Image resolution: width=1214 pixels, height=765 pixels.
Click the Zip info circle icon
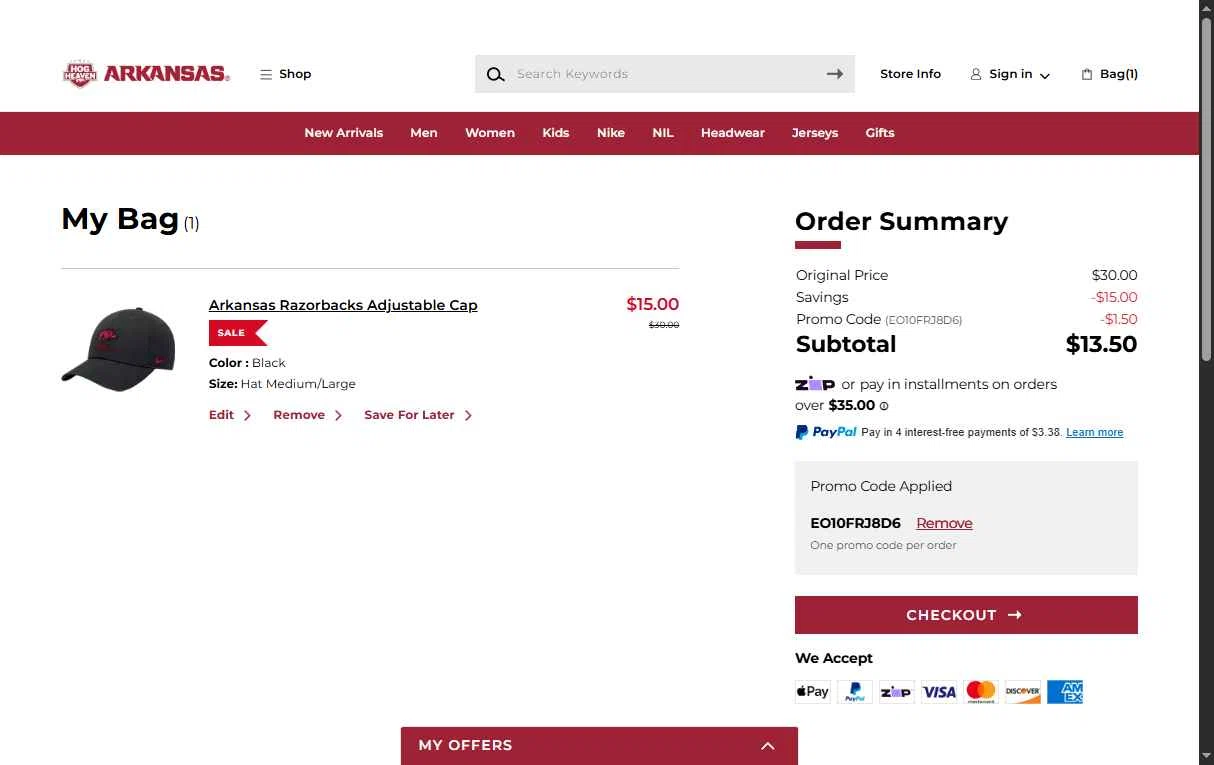click(884, 406)
